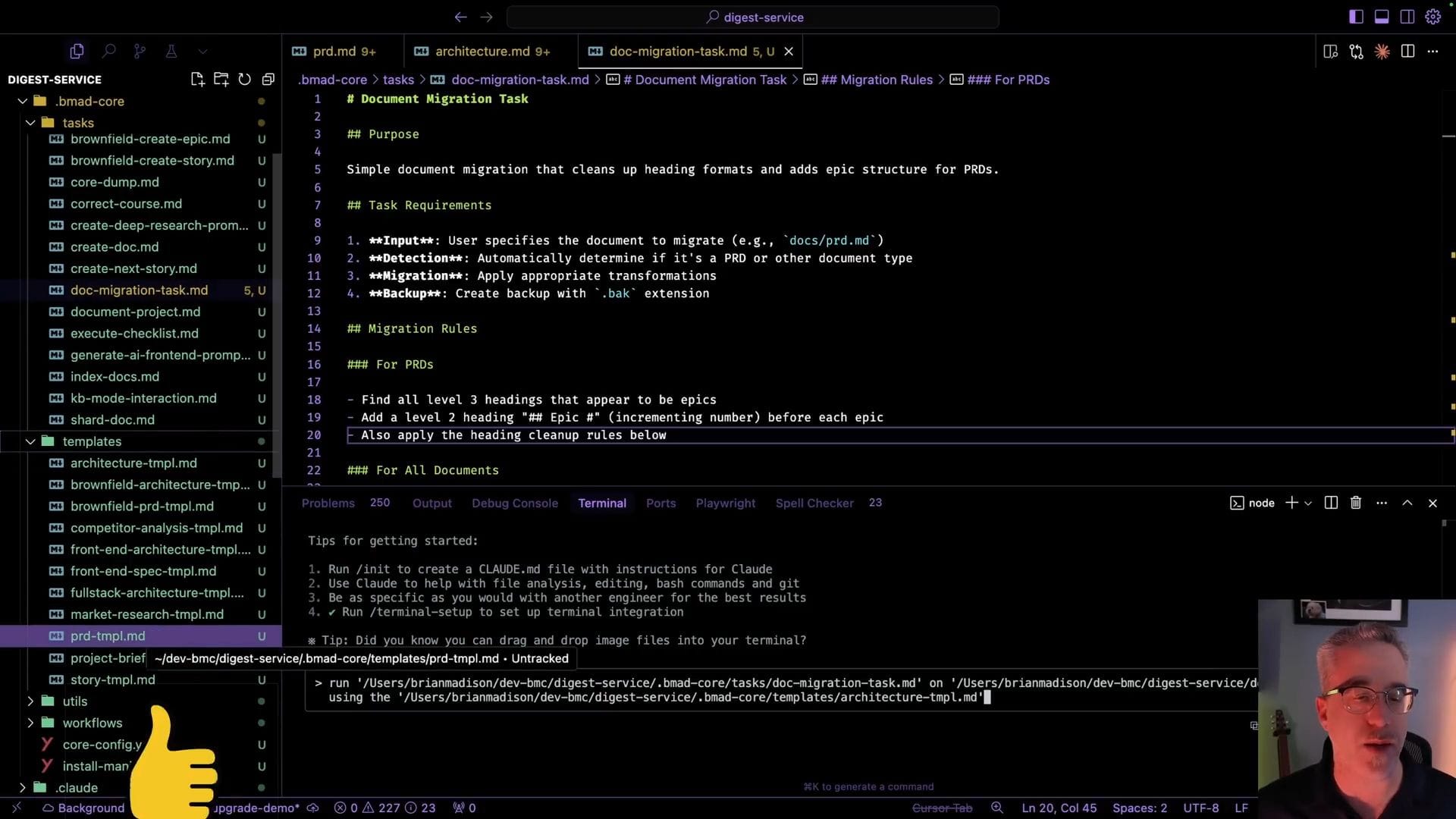The image size is (1456, 819).
Task: Open markdown preview to the side
Action: (1330, 52)
